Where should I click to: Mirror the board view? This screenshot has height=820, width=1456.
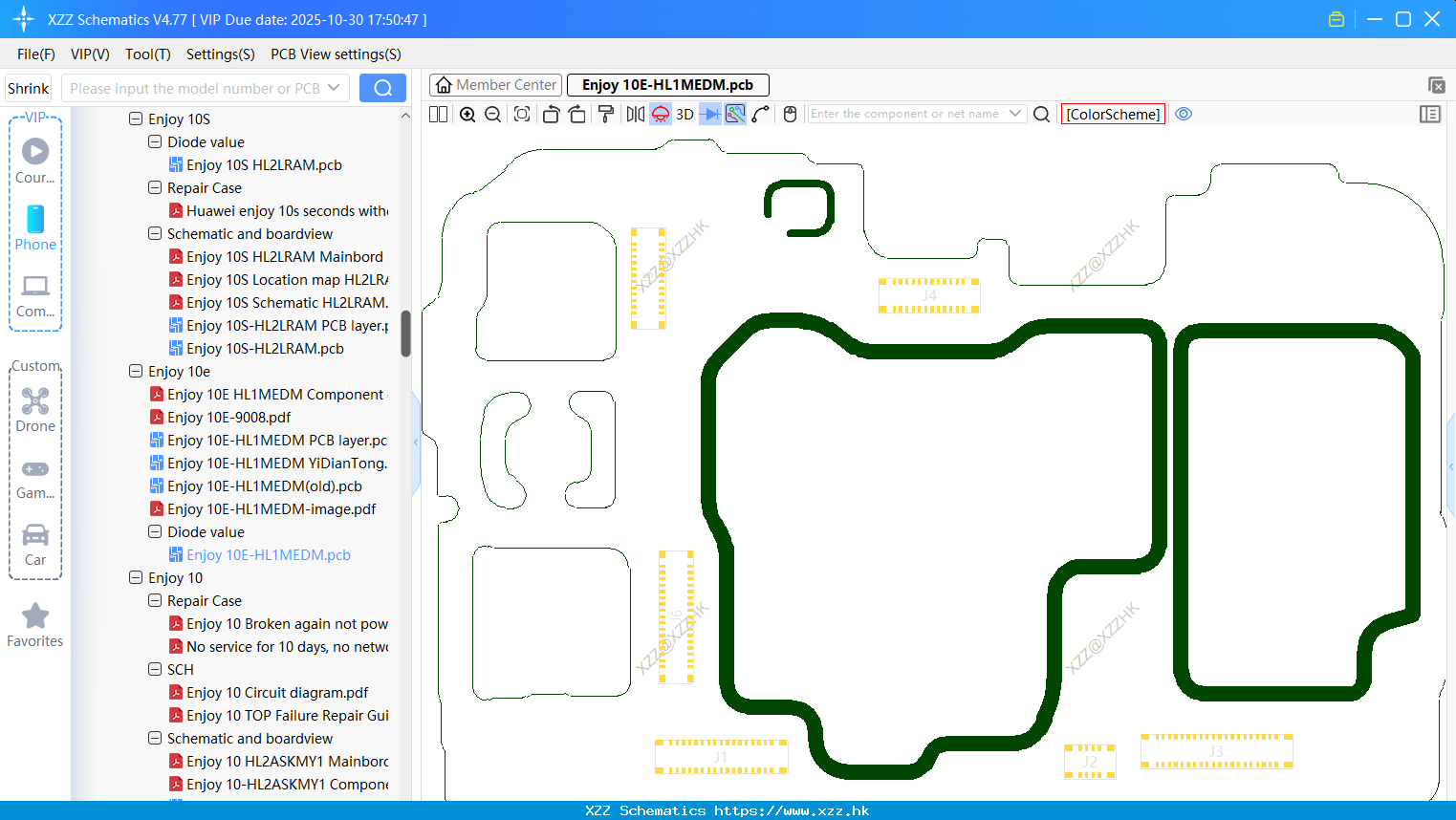coord(635,114)
